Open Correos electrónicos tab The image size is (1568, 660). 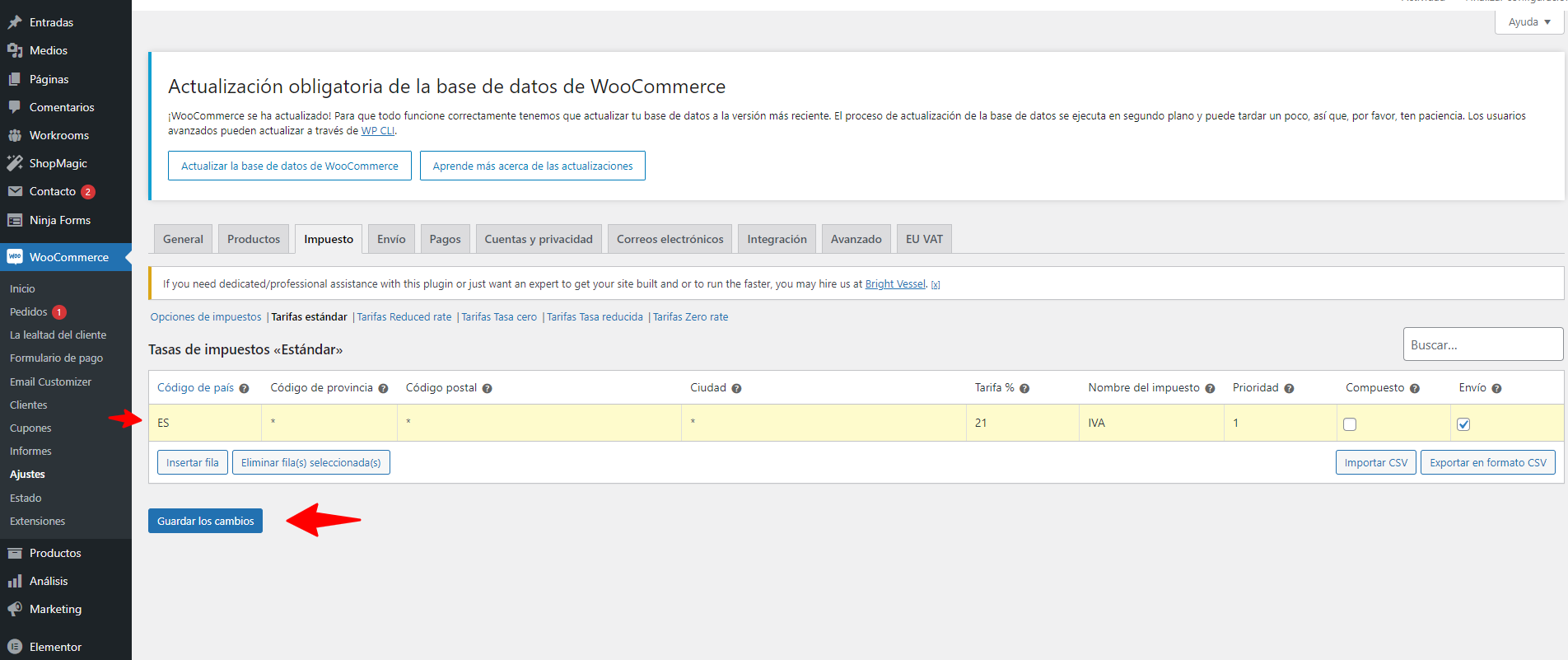coord(670,239)
